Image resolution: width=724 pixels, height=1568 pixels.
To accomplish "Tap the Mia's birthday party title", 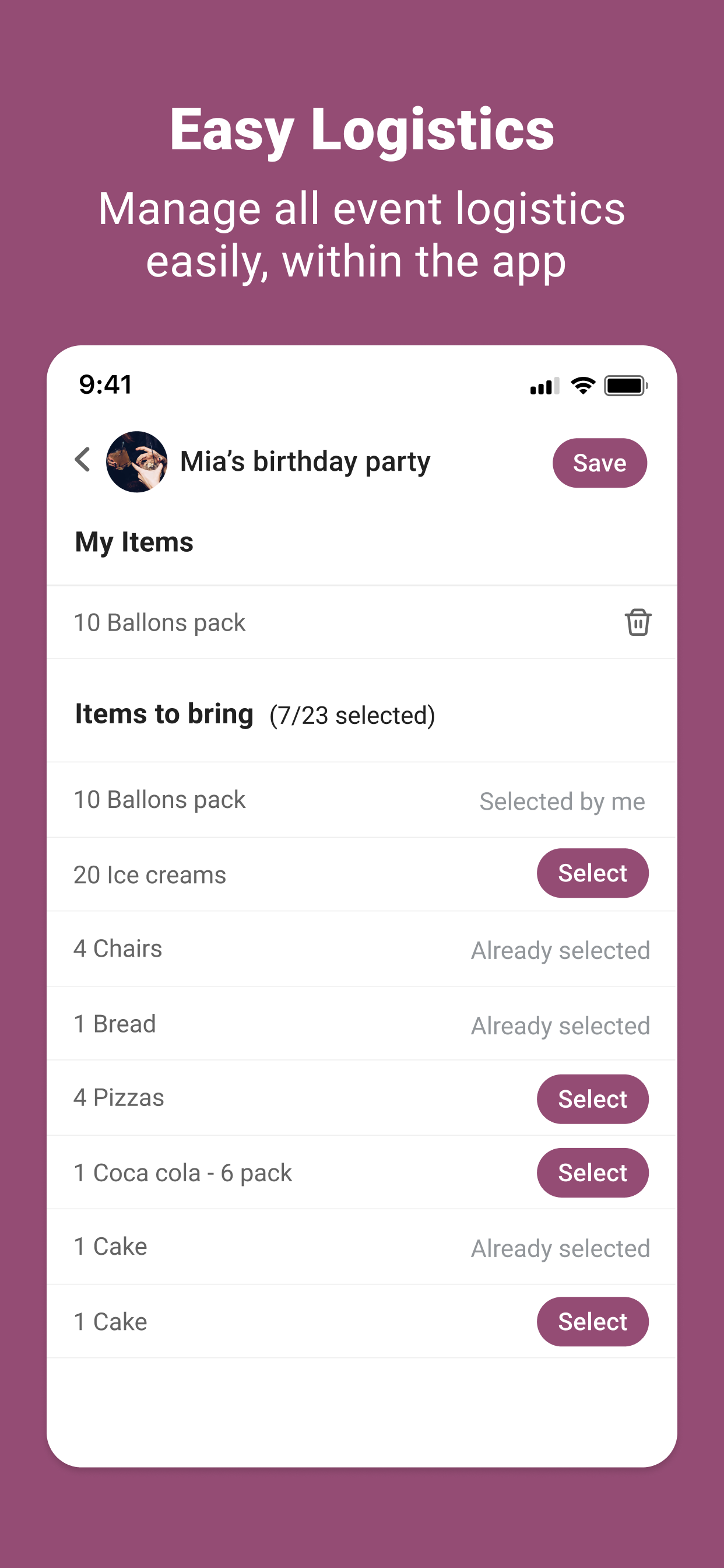I will click(305, 462).
